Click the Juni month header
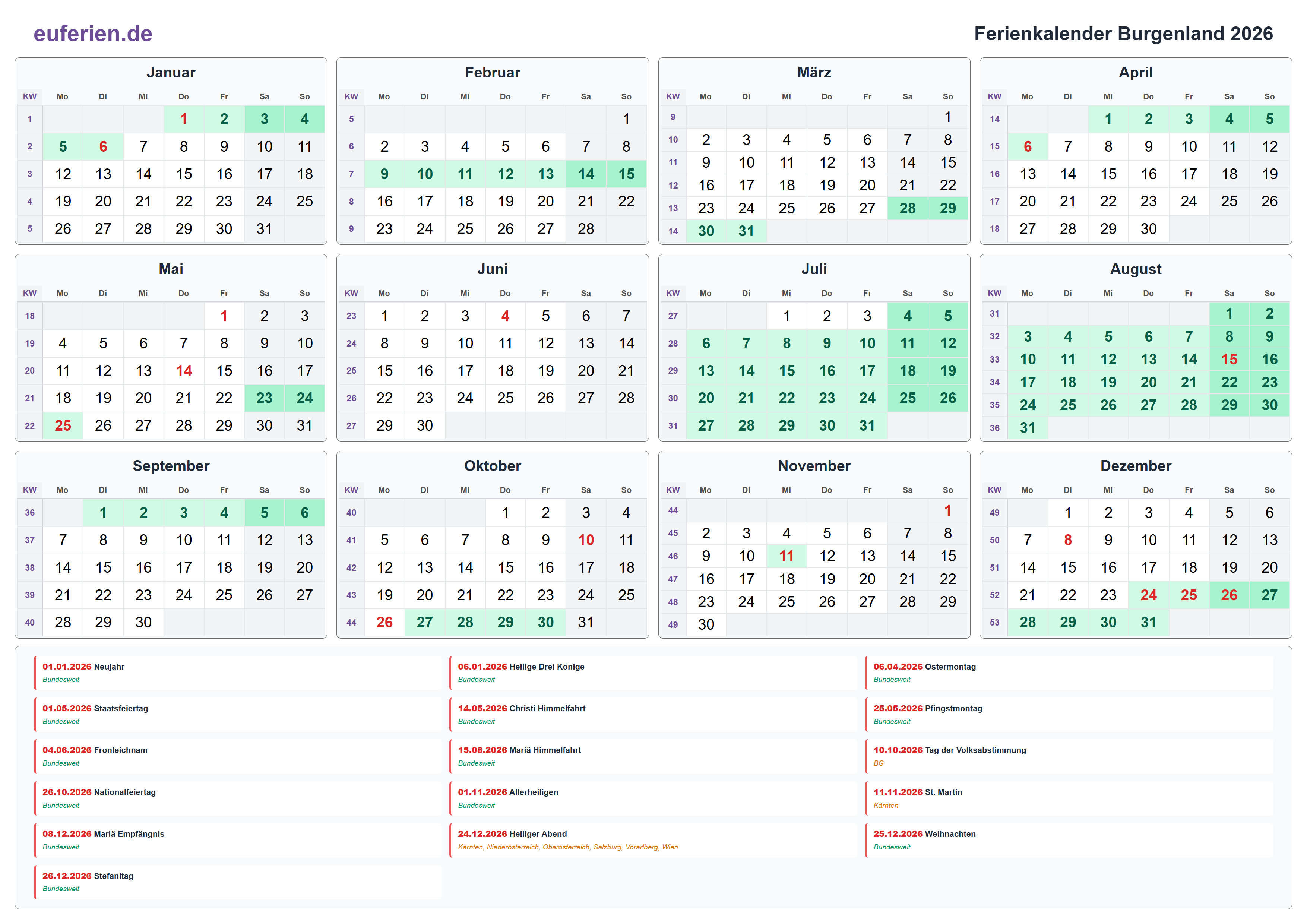 click(492, 269)
